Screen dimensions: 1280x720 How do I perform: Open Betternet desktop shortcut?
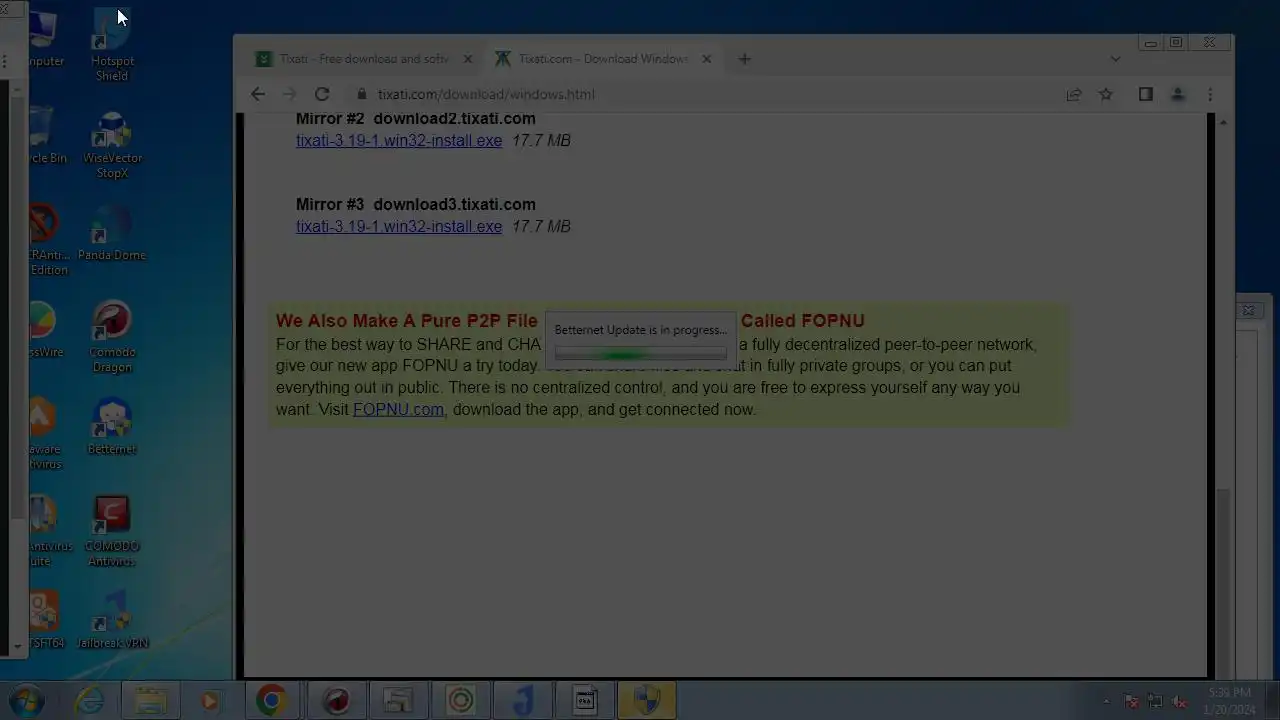coord(112,427)
